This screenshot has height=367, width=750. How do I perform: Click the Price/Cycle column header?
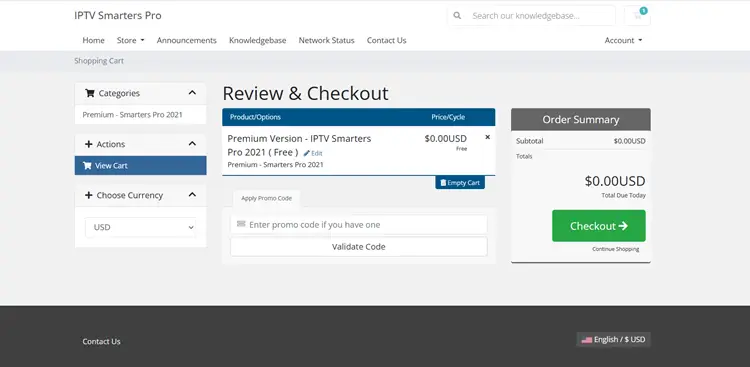tap(448, 117)
